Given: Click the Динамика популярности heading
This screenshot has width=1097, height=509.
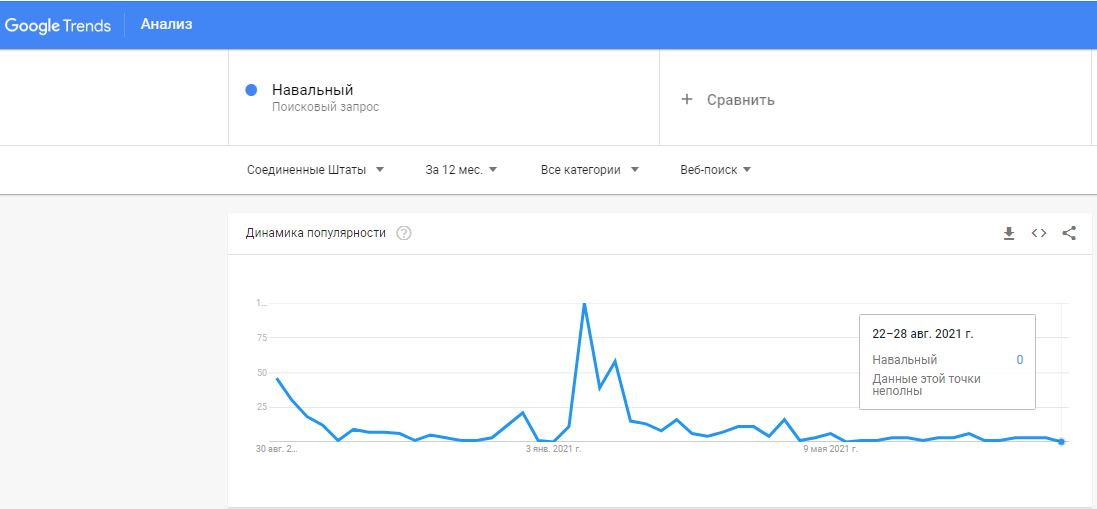Looking at the screenshot, I should tap(316, 234).
